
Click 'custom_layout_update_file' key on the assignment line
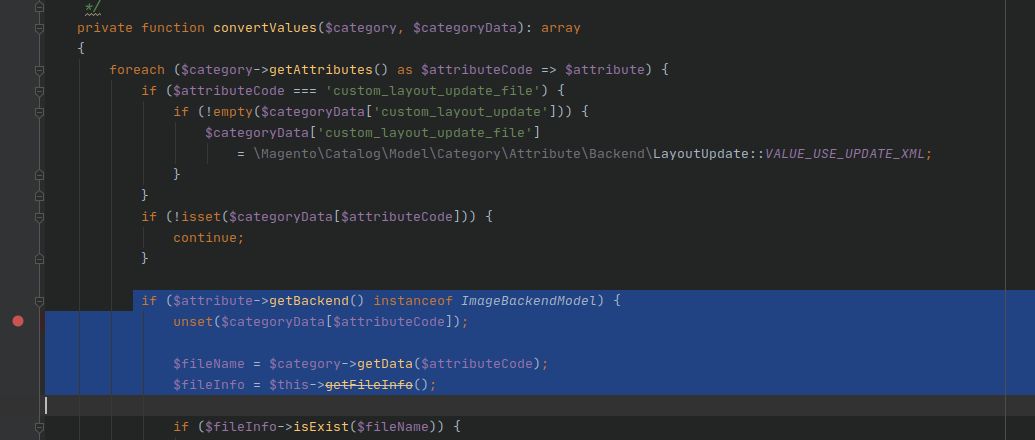click(x=426, y=133)
